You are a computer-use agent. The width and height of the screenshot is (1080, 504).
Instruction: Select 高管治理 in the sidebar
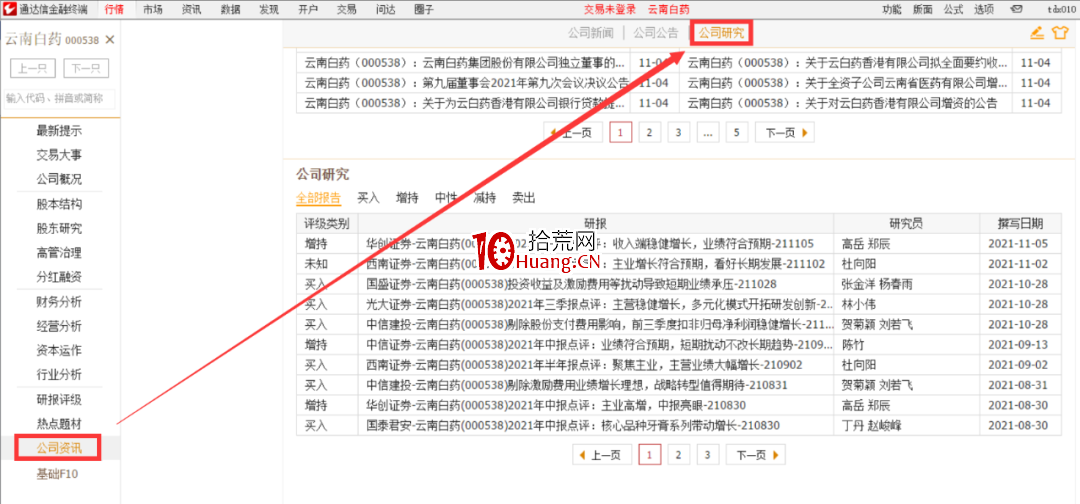[x=59, y=253]
